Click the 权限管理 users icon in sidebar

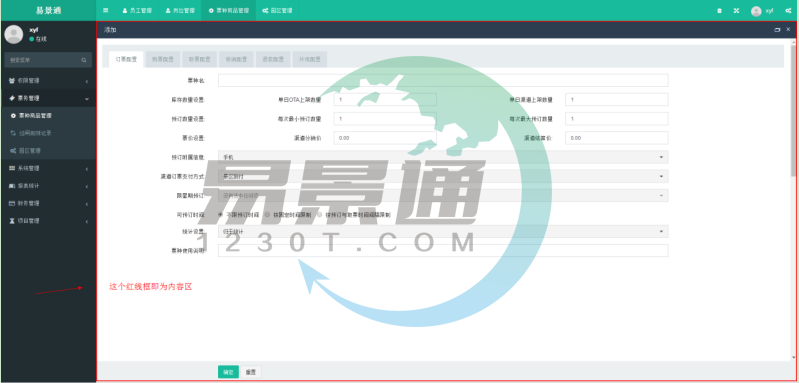point(12,80)
